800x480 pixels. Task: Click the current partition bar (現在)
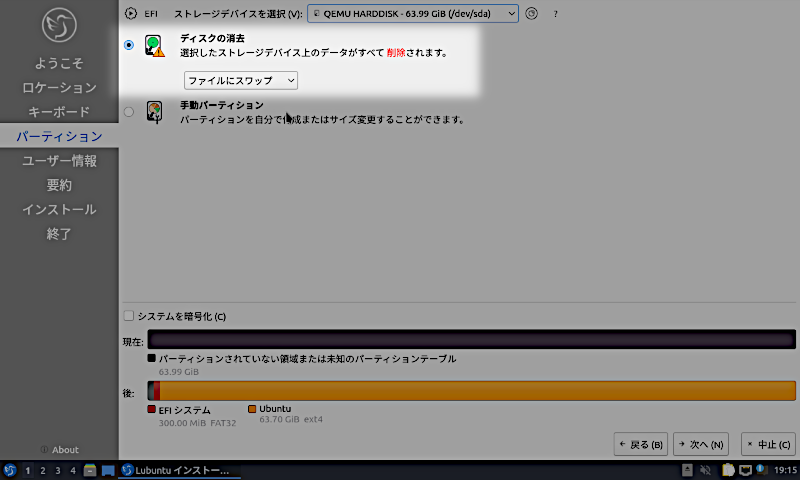(471, 339)
